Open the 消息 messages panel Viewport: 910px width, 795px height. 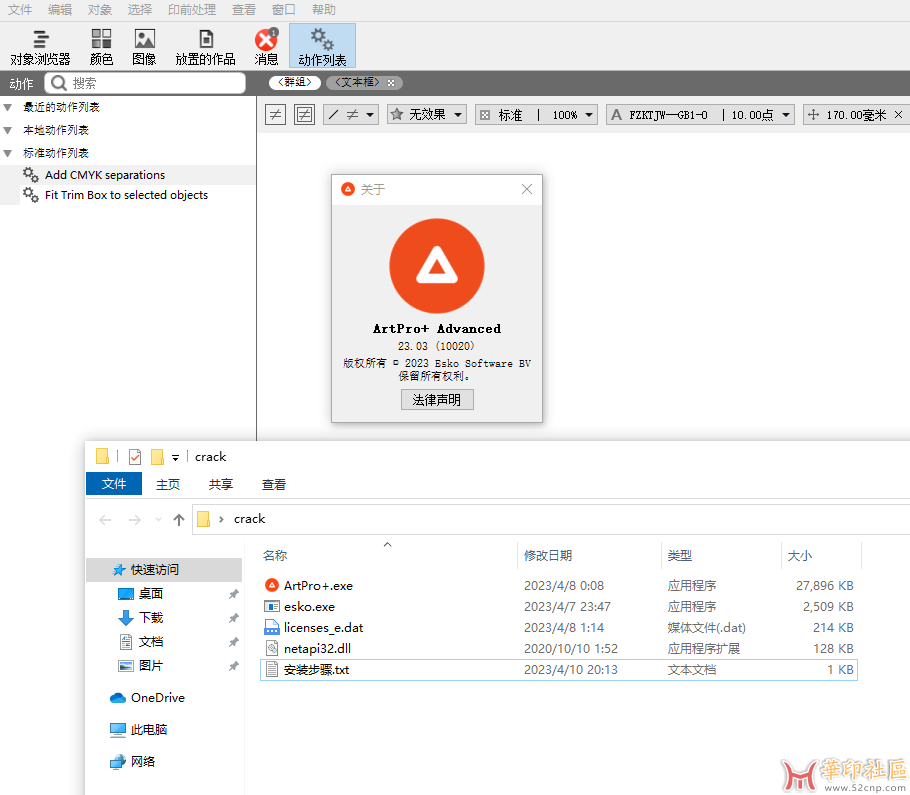point(266,47)
